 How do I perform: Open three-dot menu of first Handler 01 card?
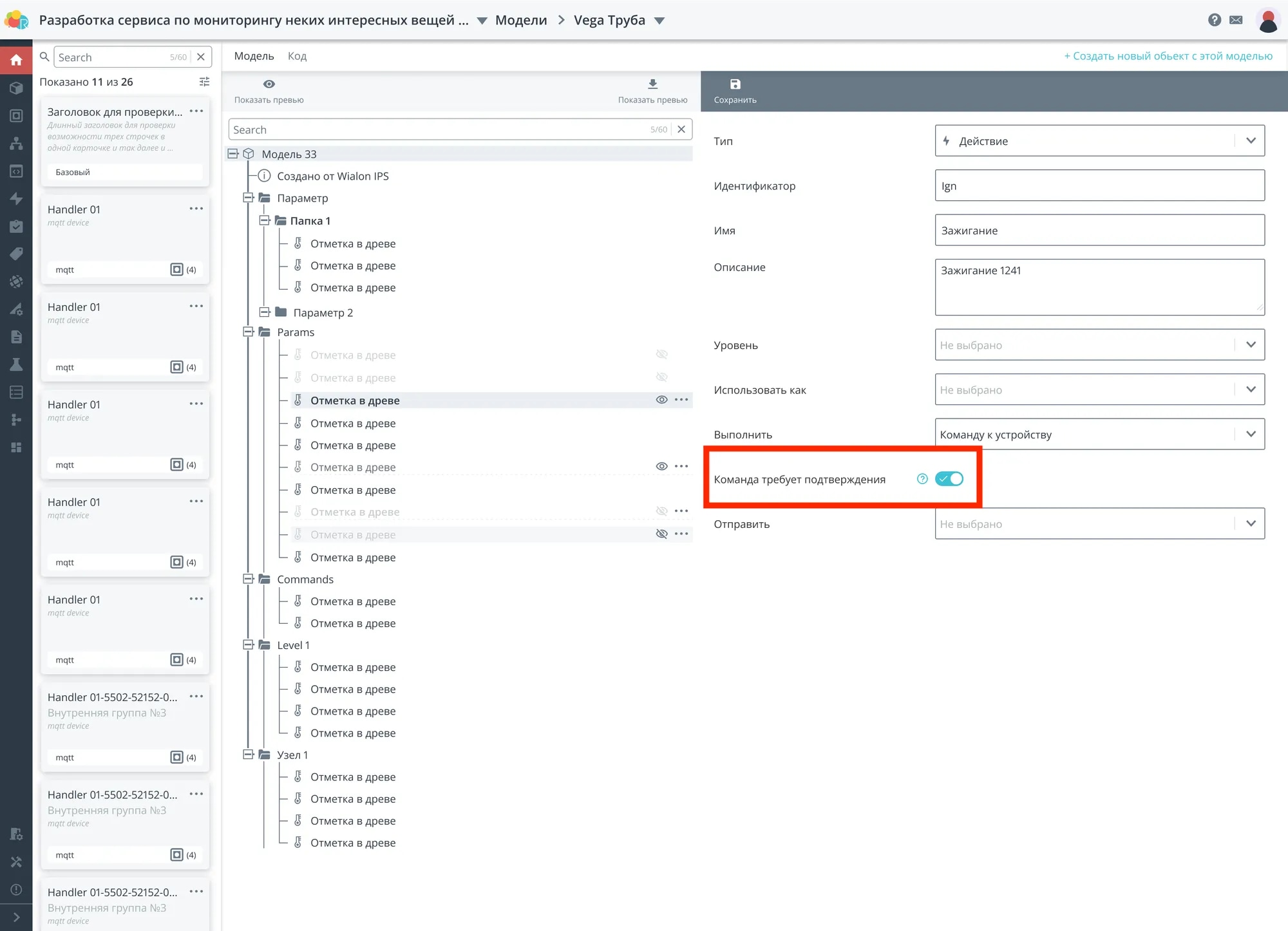(196, 209)
